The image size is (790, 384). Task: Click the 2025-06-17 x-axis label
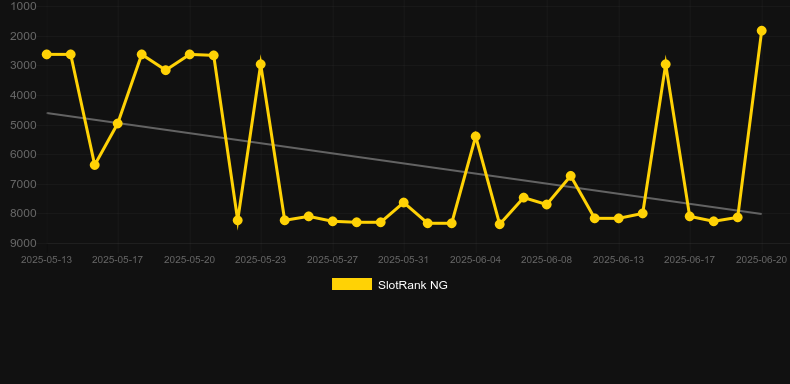pyautogui.click(x=690, y=260)
